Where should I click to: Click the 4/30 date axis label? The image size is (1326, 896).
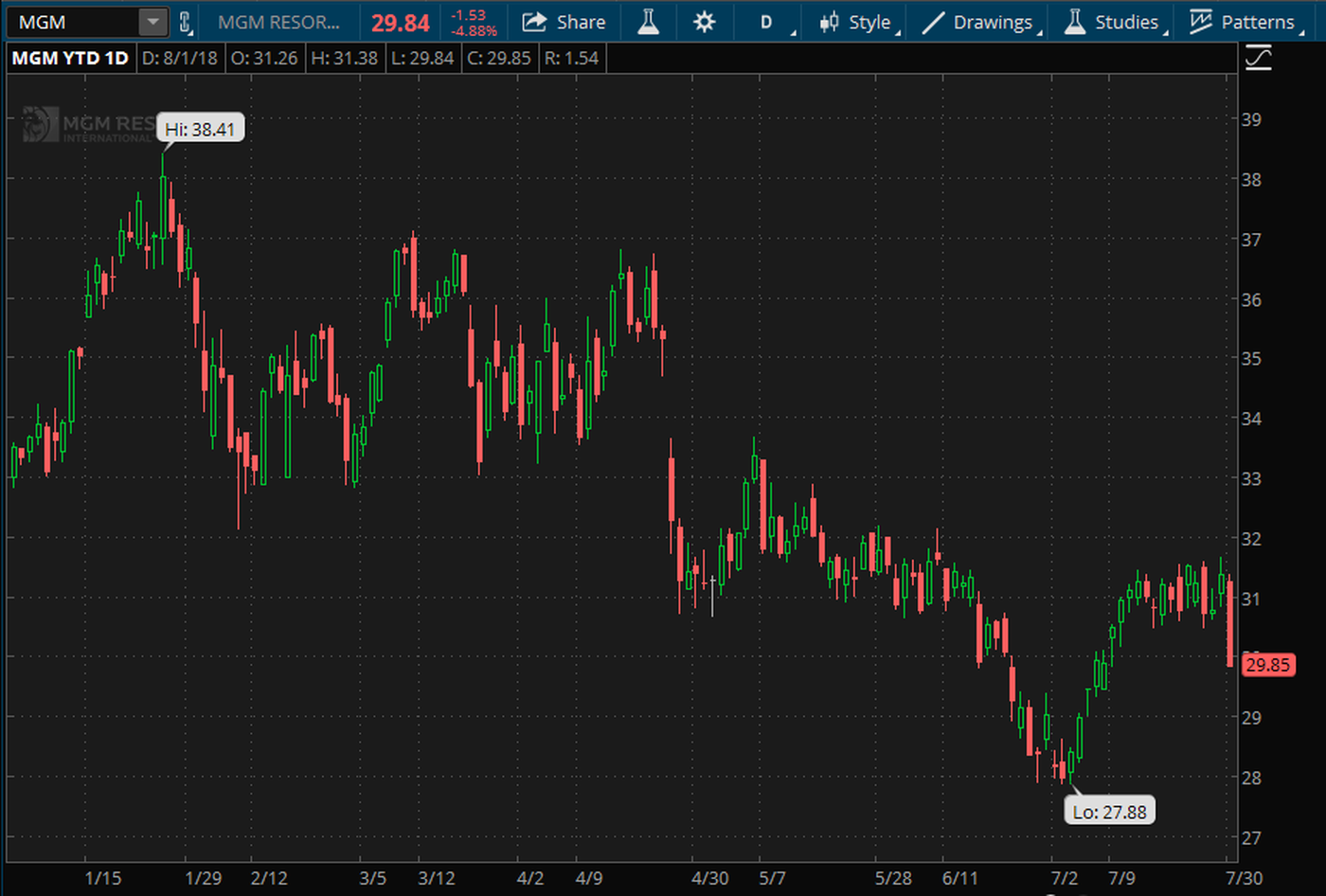click(710, 878)
